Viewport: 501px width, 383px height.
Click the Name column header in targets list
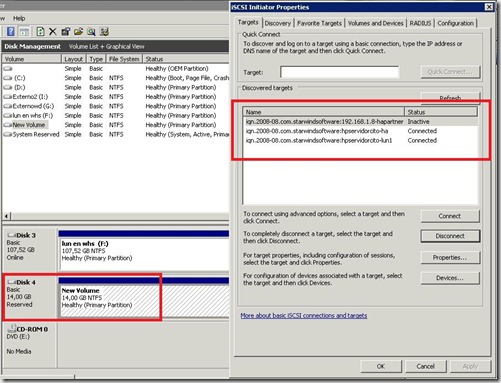(x=323, y=112)
